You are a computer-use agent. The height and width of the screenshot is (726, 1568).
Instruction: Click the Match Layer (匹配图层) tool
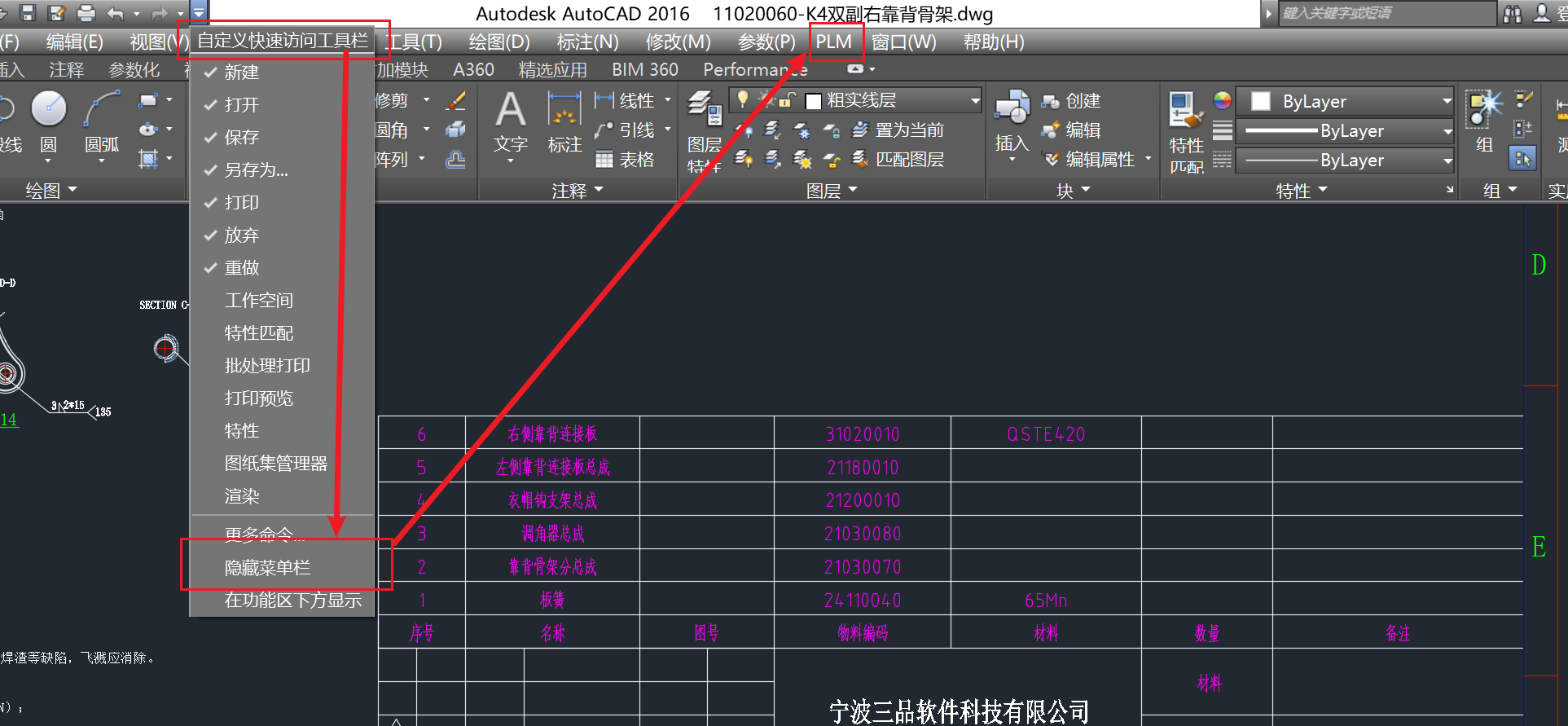(x=898, y=159)
